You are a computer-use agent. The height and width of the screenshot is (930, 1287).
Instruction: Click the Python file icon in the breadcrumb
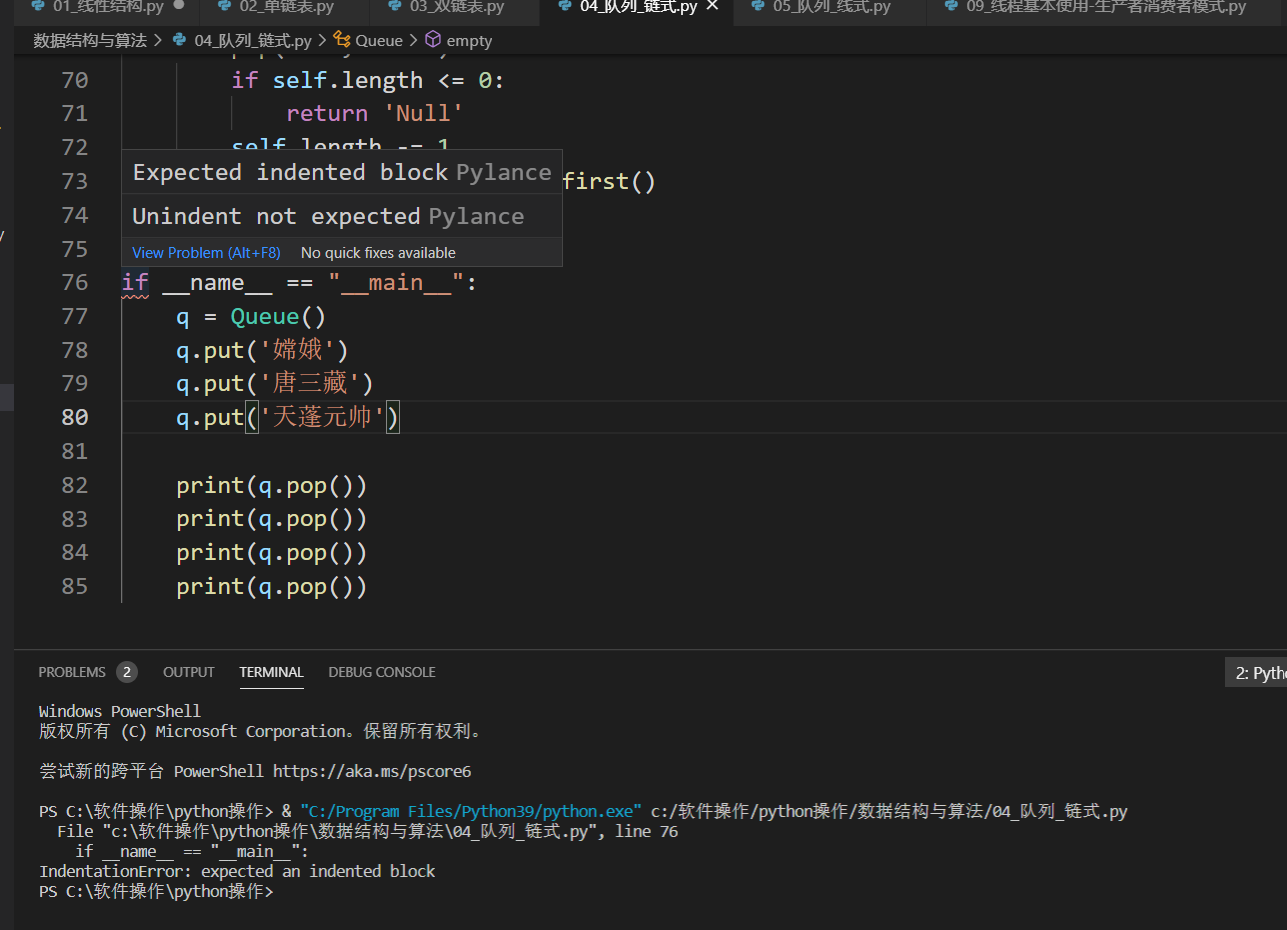pos(179,41)
